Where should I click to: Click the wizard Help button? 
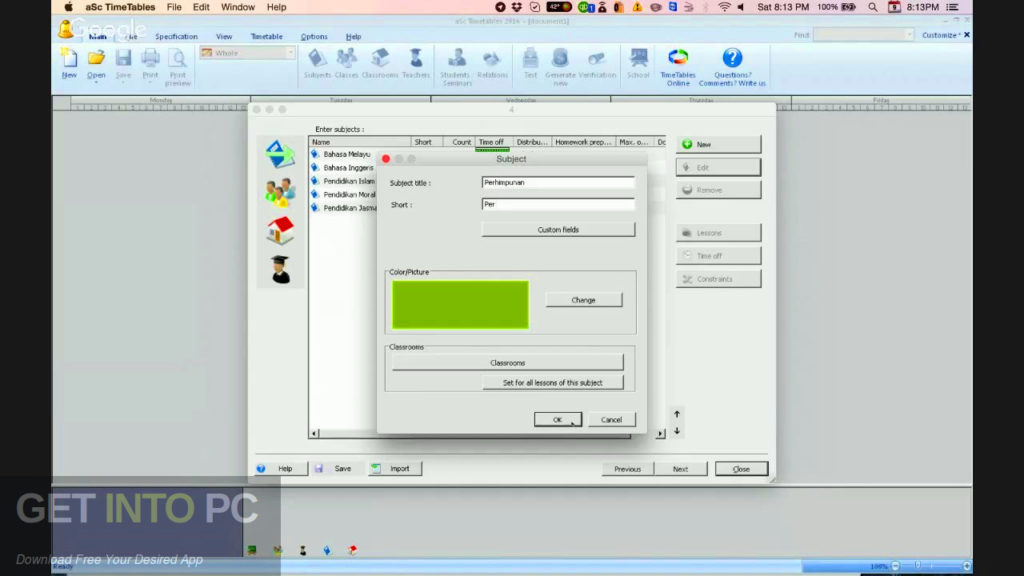click(x=281, y=468)
